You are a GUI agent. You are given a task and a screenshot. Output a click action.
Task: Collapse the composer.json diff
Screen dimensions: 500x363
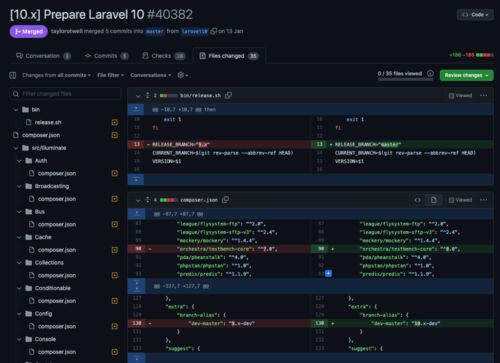pyautogui.click(x=138, y=200)
